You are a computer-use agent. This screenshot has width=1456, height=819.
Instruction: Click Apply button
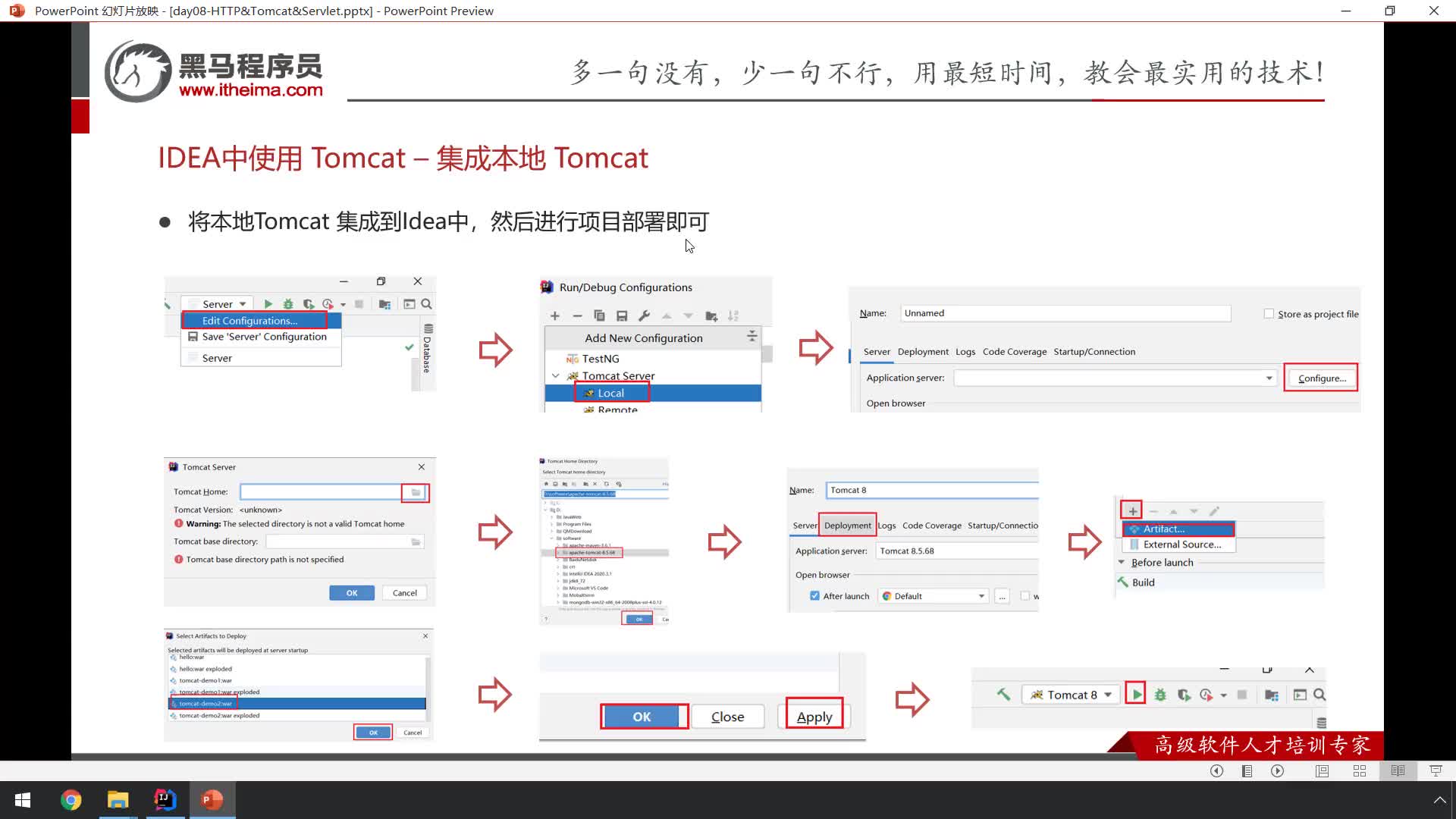click(814, 717)
